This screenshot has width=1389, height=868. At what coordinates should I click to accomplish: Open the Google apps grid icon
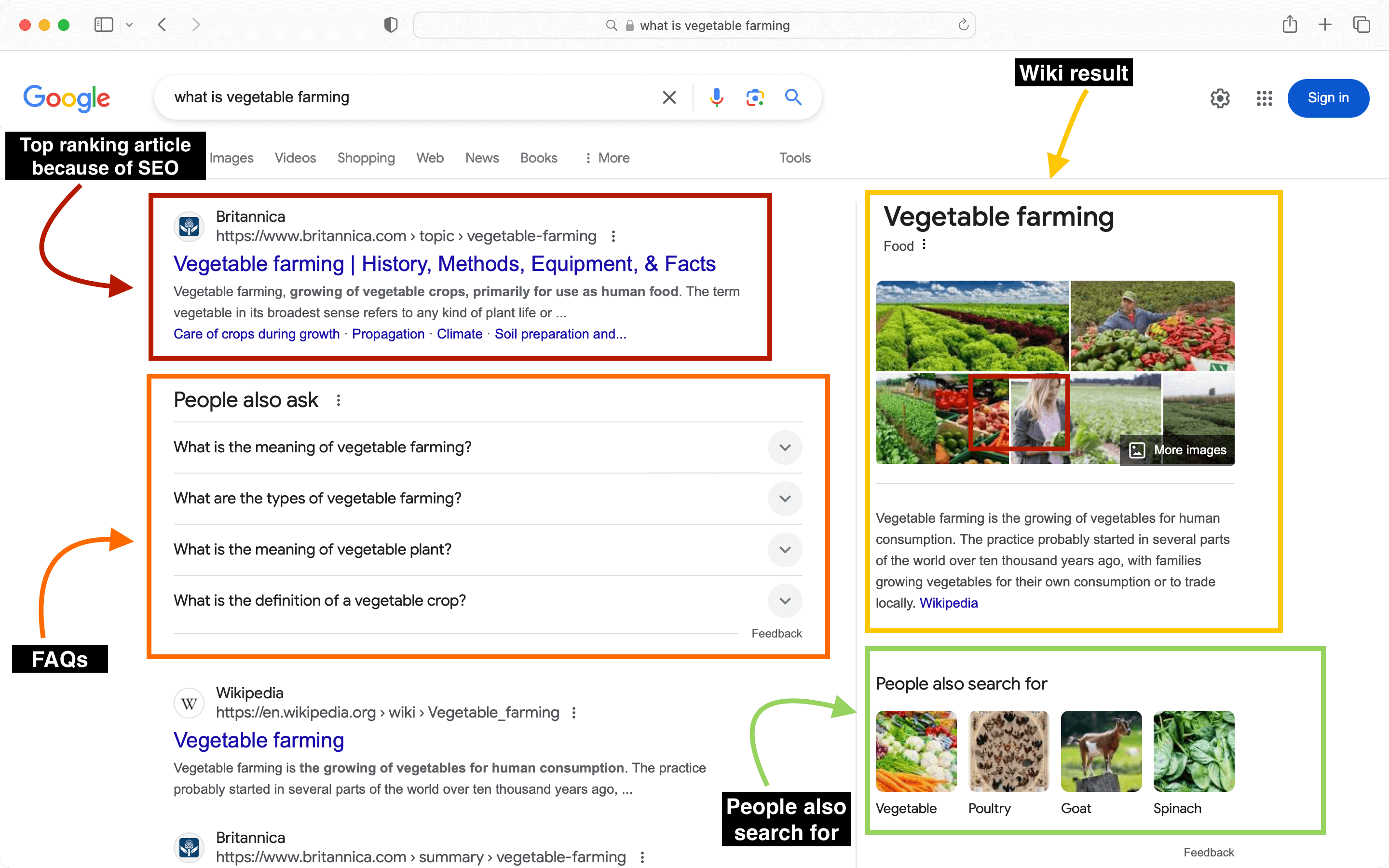[x=1264, y=98]
